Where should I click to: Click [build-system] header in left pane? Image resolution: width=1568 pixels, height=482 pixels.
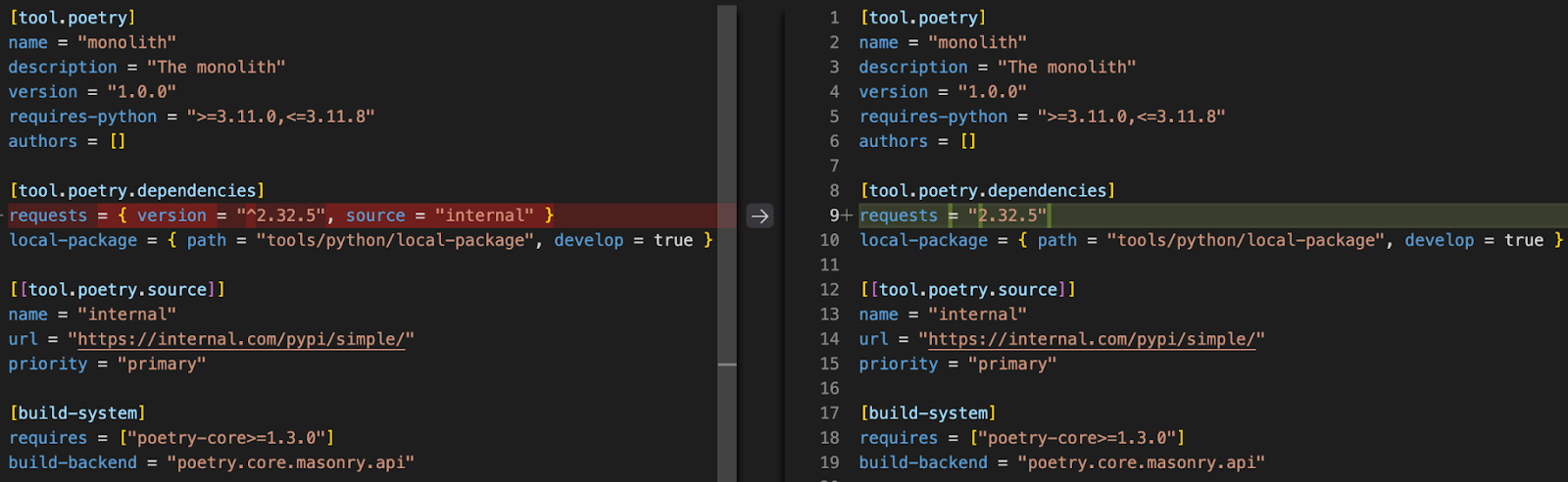click(77, 413)
